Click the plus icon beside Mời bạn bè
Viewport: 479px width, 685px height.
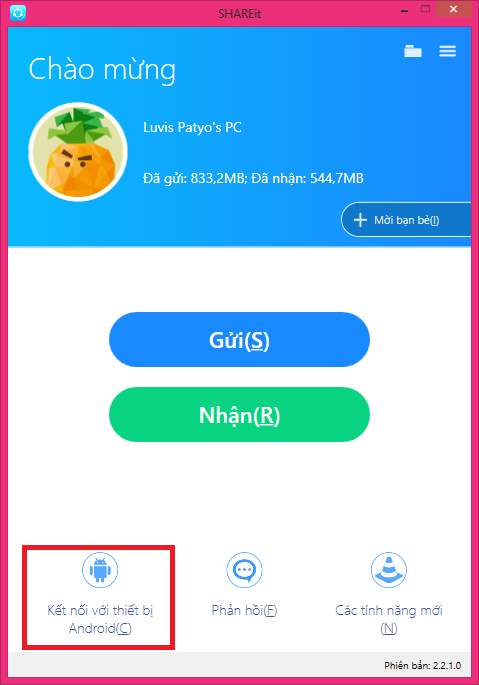point(360,220)
